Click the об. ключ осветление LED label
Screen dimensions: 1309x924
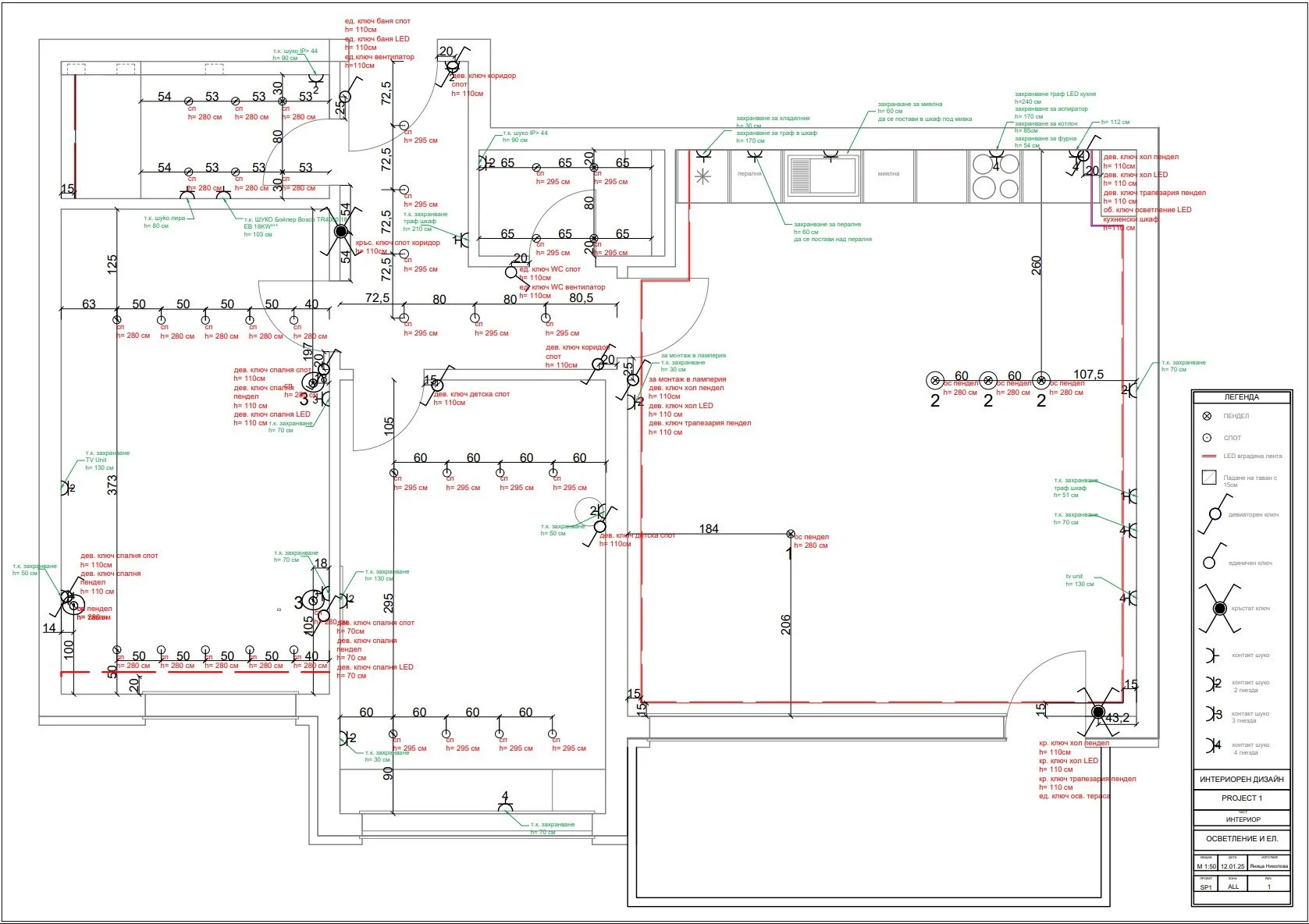[1147, 210]
